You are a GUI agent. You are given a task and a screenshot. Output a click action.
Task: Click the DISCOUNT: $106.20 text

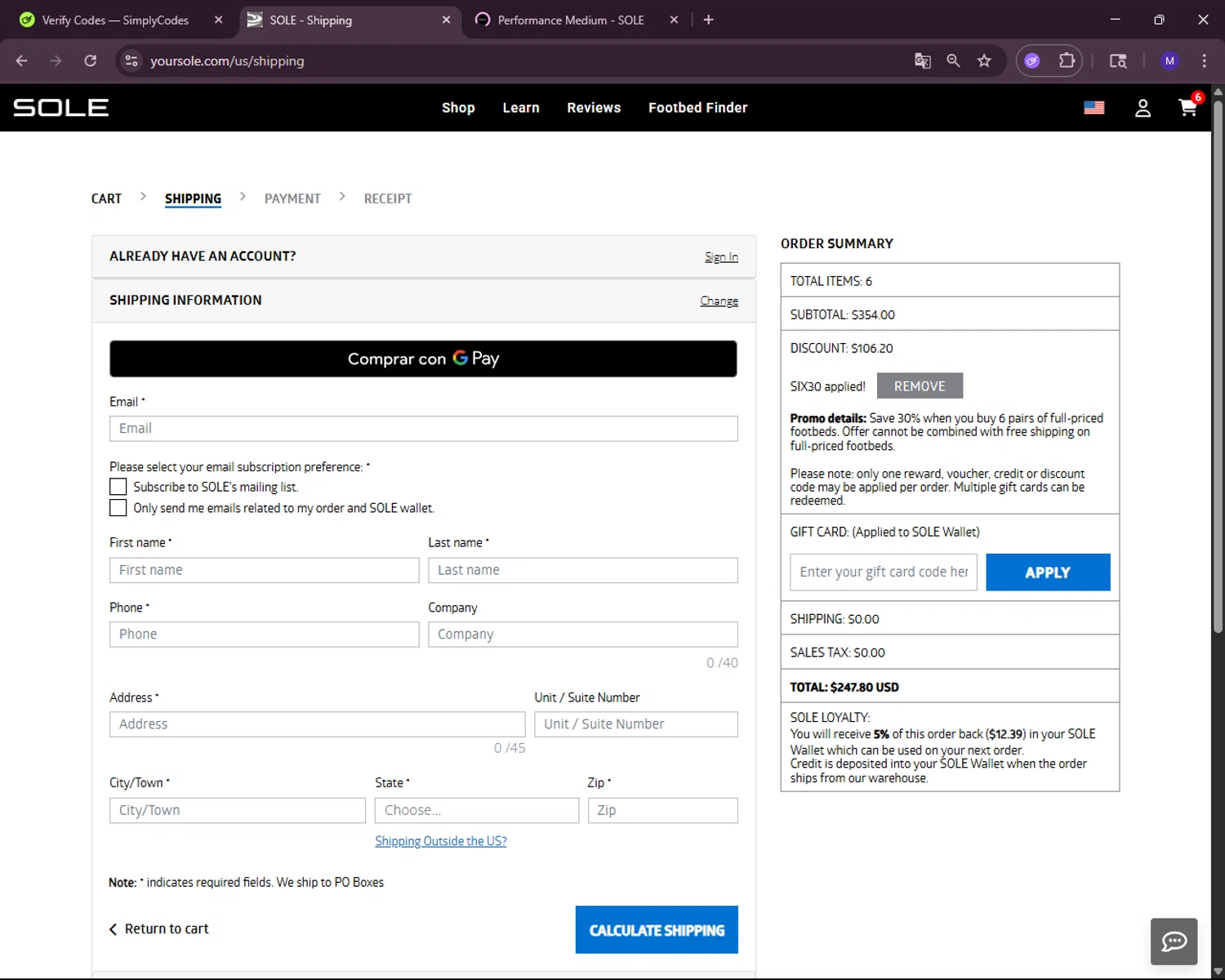pos(841,348)
